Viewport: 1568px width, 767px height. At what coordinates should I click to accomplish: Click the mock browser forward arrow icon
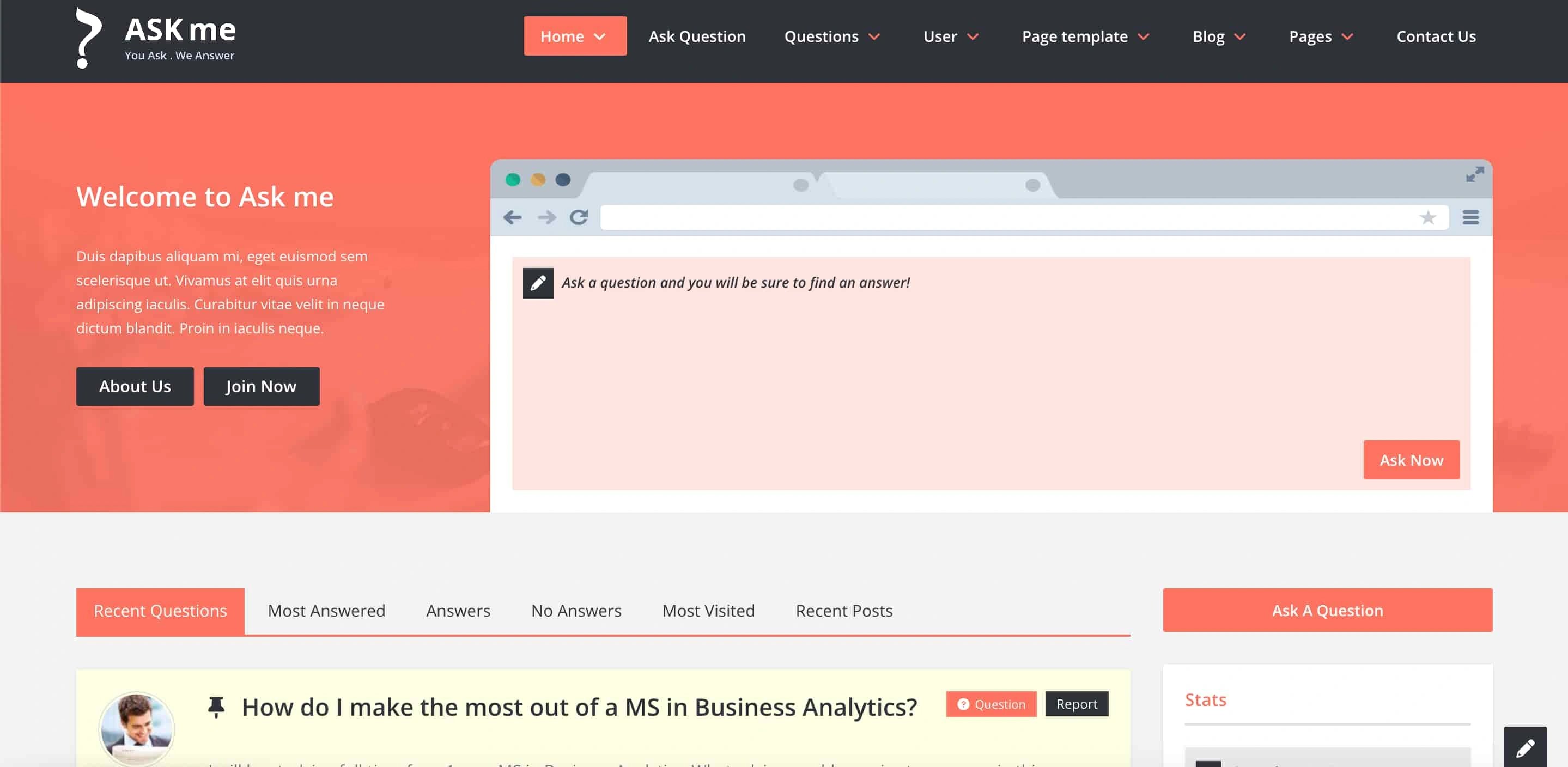pos(546,217)
